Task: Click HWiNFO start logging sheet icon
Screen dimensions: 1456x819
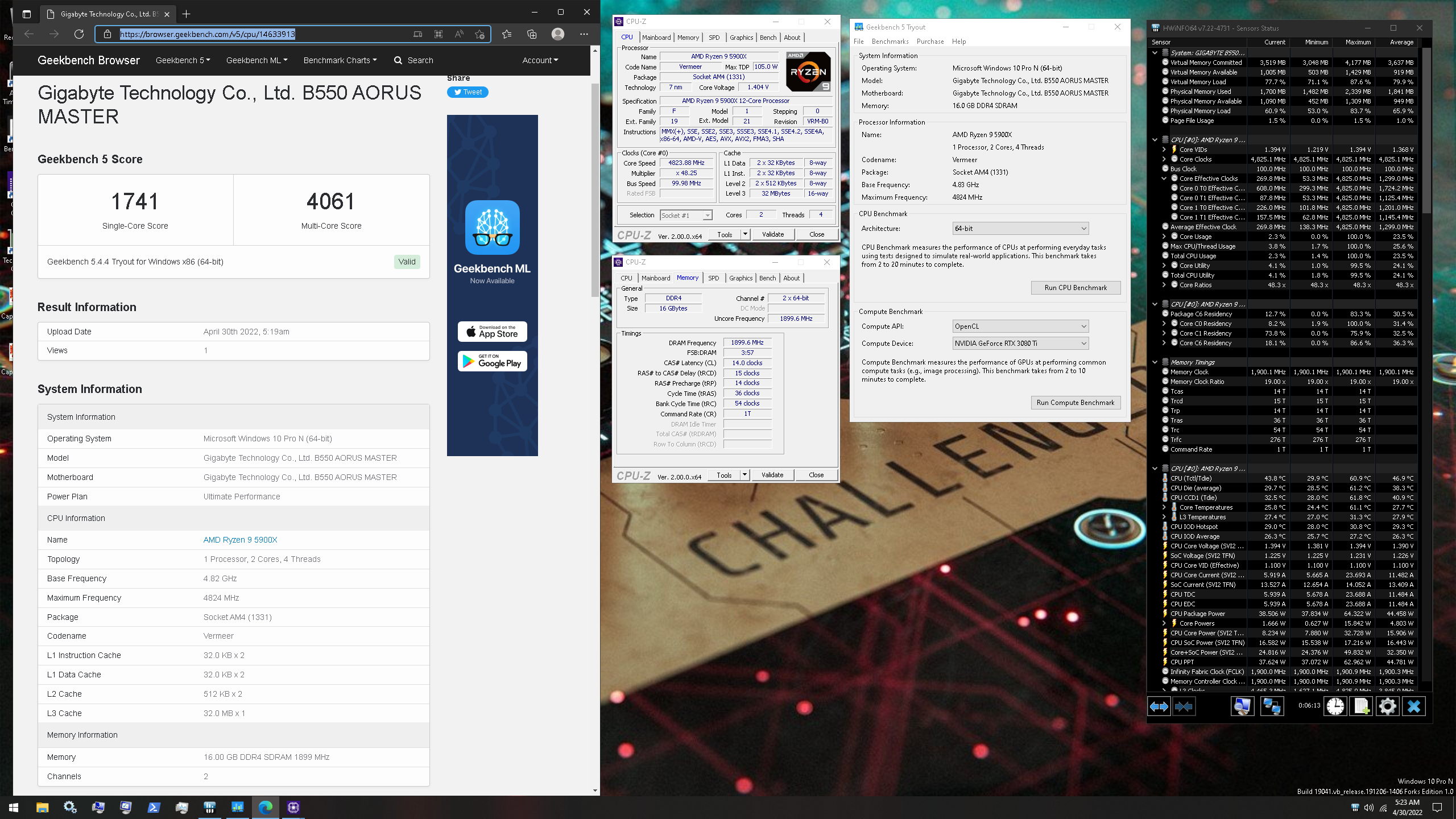Action: [1361, 706]
